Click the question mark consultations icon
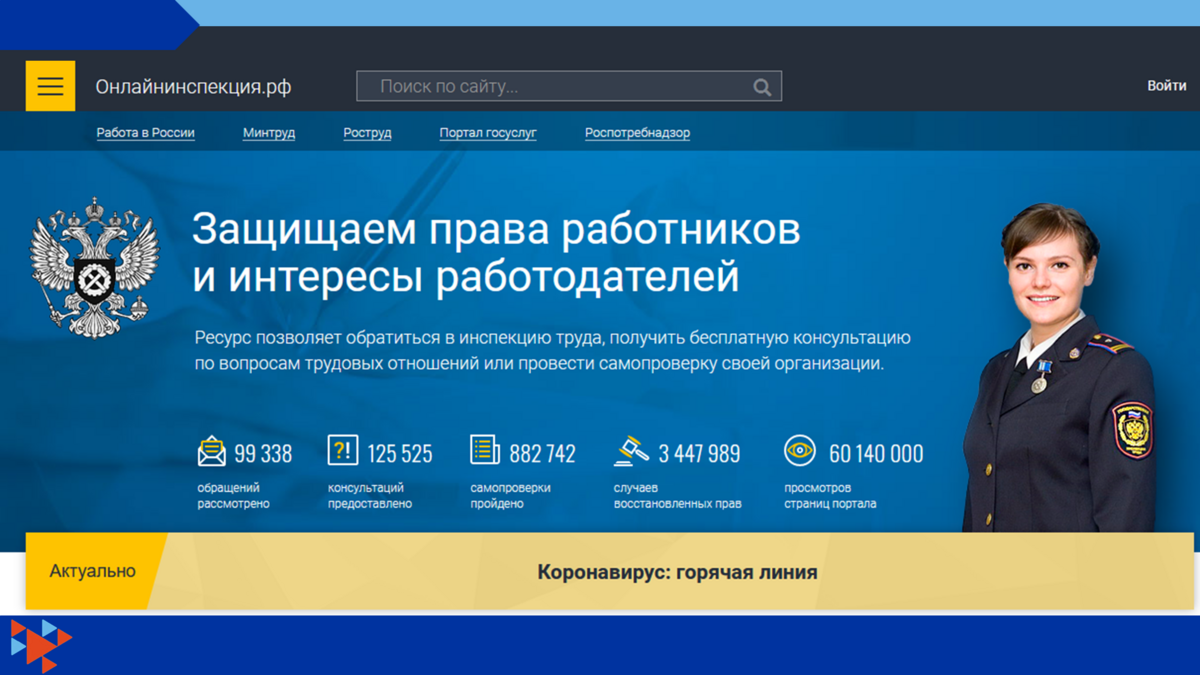This screenshot has width=1200, height=675. 343,450
